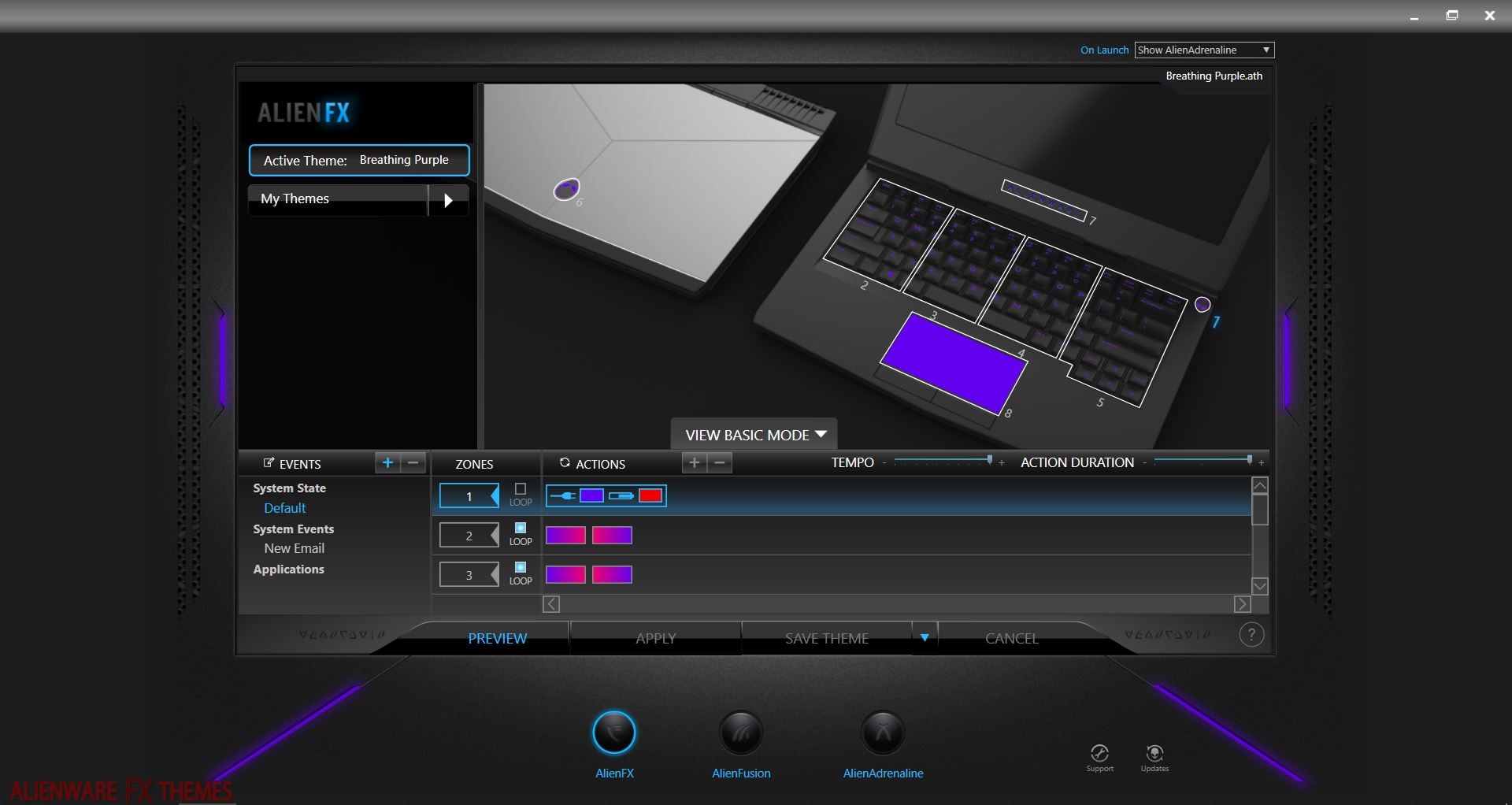Click the My Themes menu item
The image size is (1512, 805).
click(338, 199)
